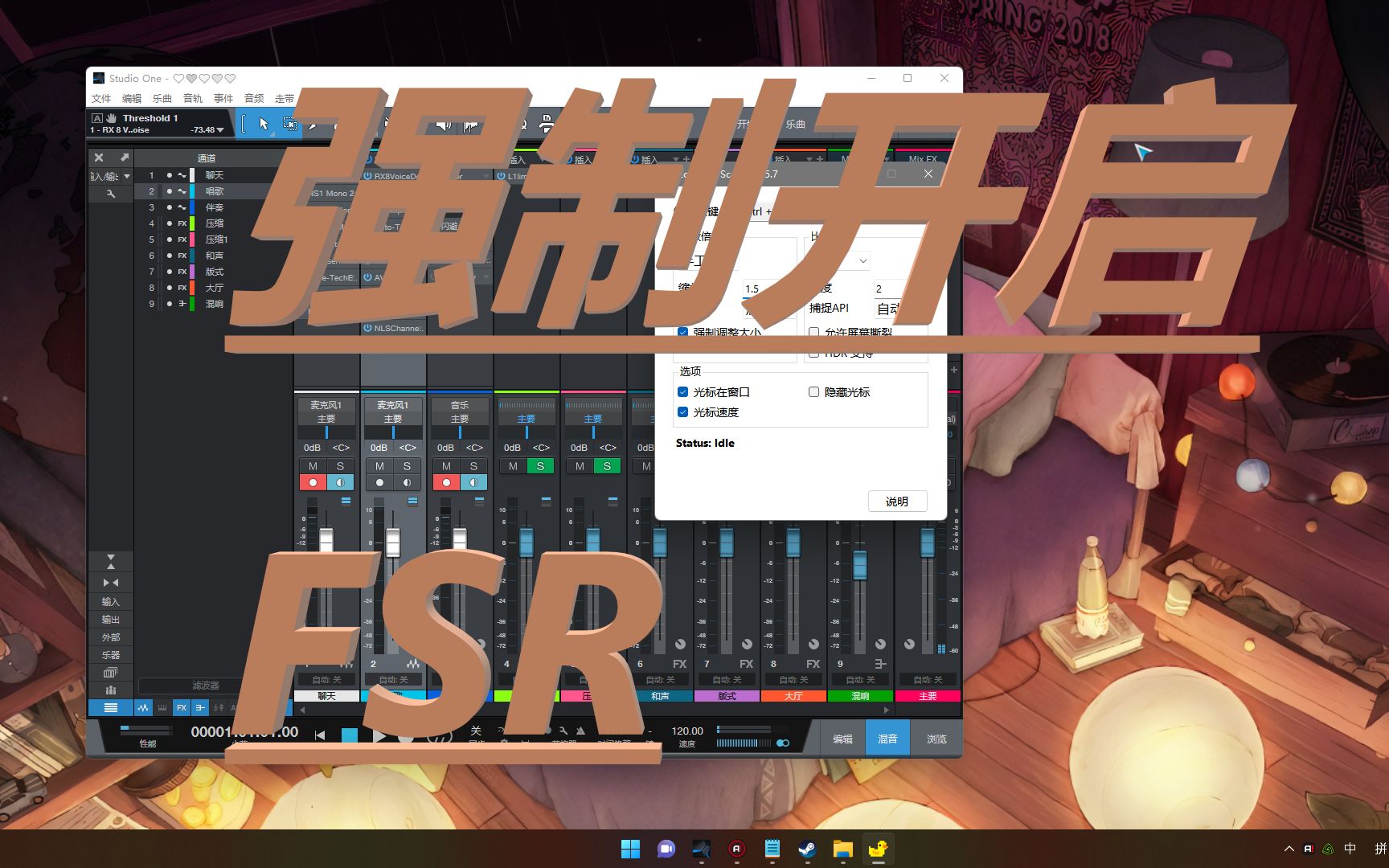This screenshot has height=868, width=1389.
Task: Mute the first 麦克风1 channel
Action: (313, 466)
